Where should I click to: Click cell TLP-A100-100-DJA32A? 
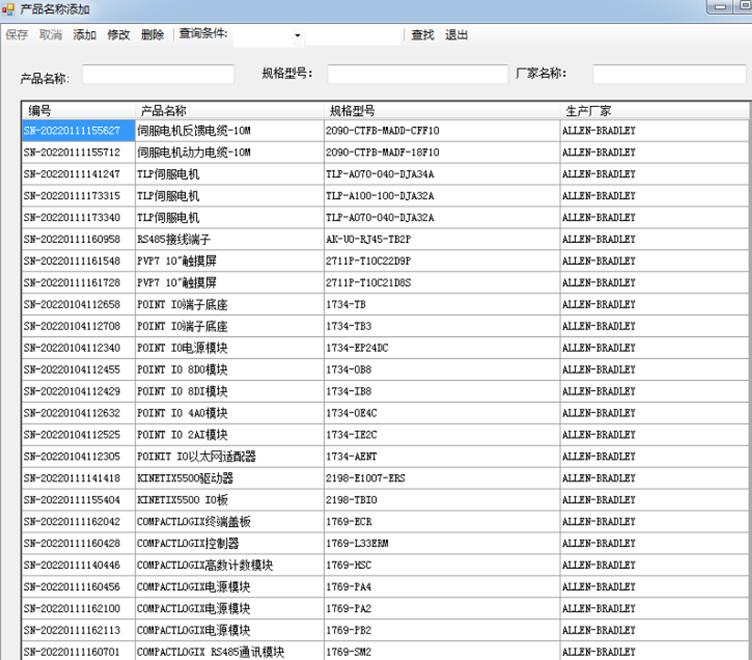click(x=442, y=196)
